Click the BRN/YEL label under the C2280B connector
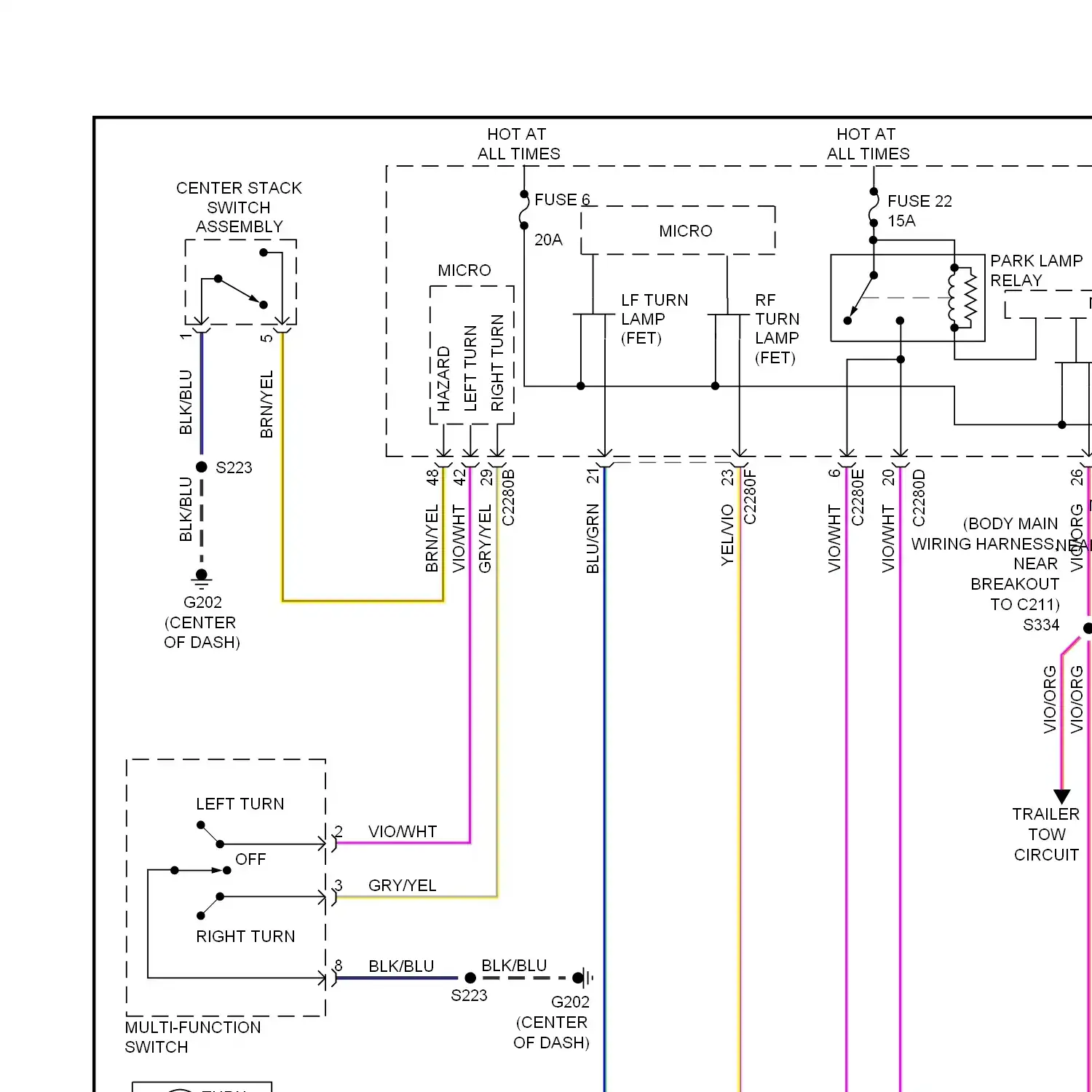 click(432, 539)
